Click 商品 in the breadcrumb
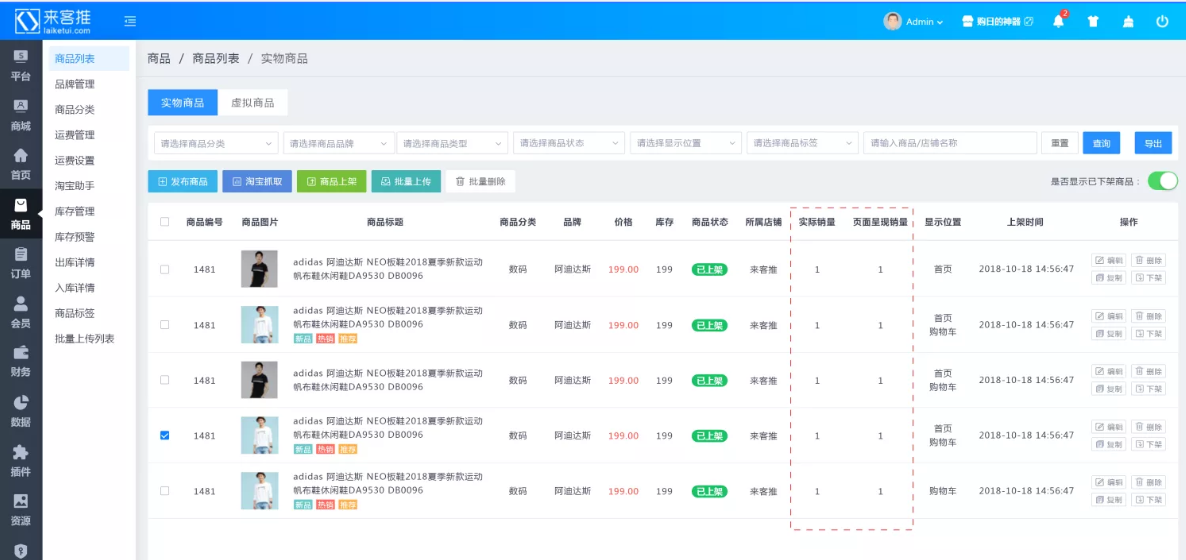The image size is (1186, 560). click(159, 58)
